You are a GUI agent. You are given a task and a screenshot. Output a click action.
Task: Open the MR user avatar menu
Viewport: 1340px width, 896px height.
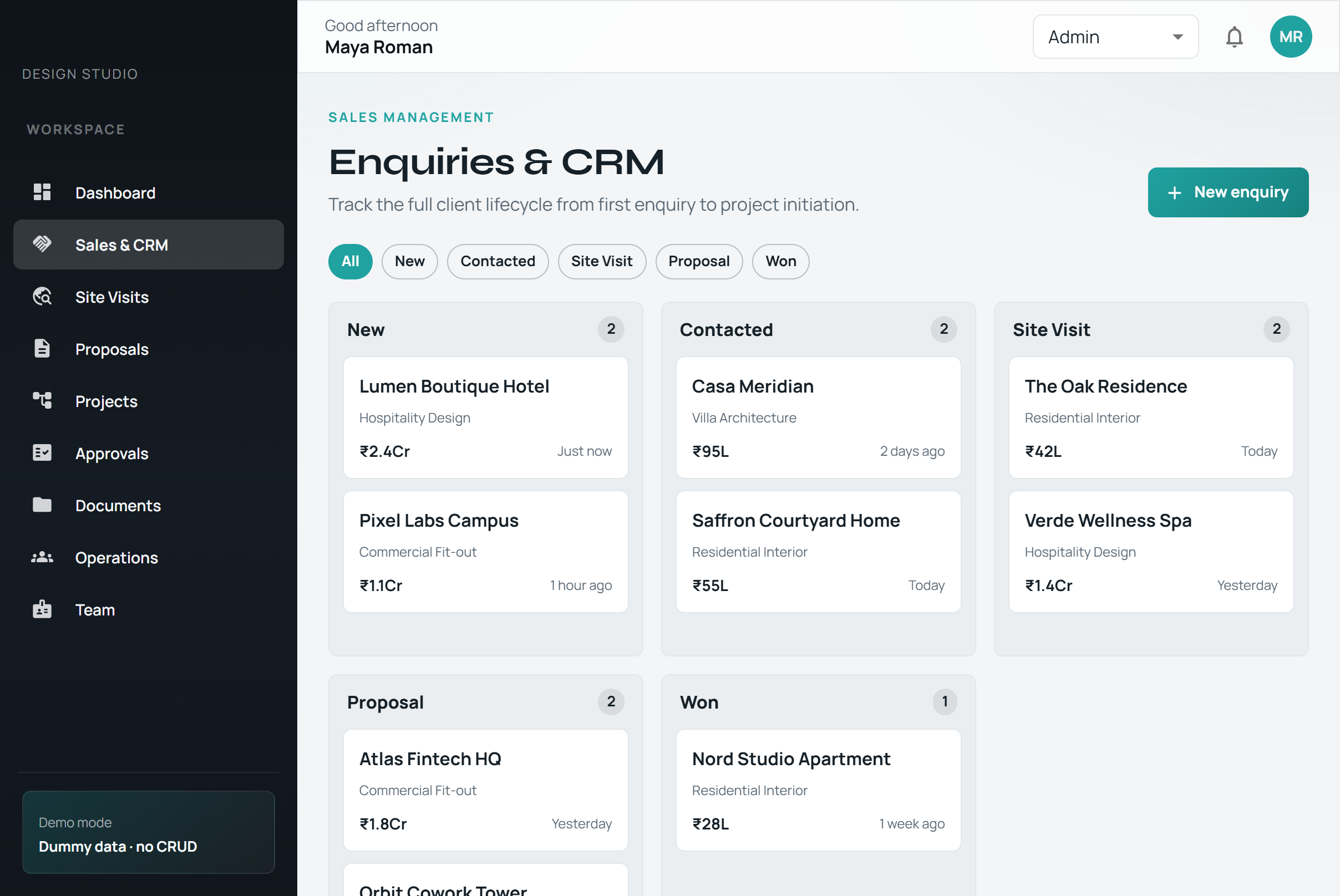click(1291, 37)
